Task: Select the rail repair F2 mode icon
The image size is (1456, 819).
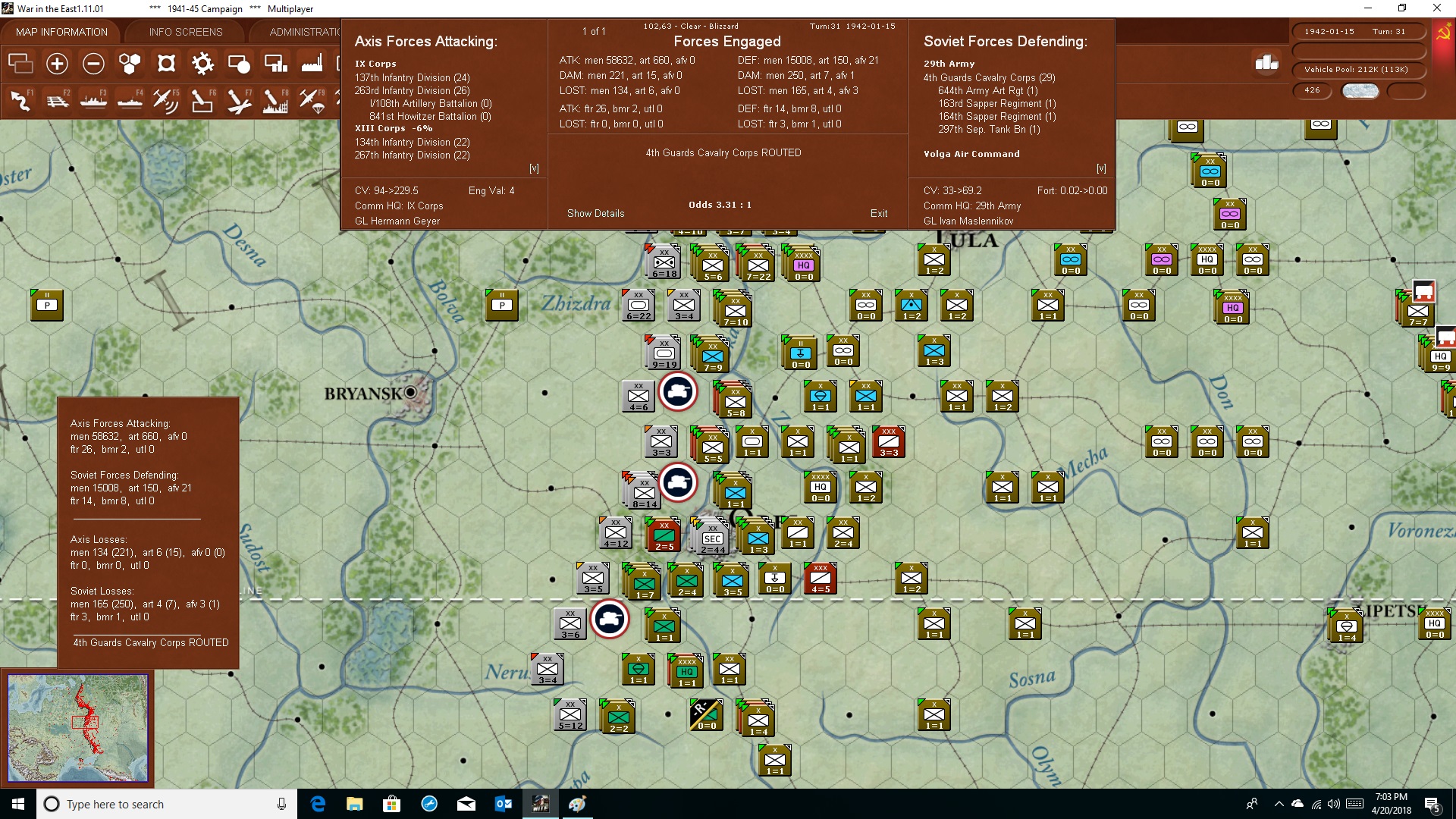Action: [x=57, y=100]
